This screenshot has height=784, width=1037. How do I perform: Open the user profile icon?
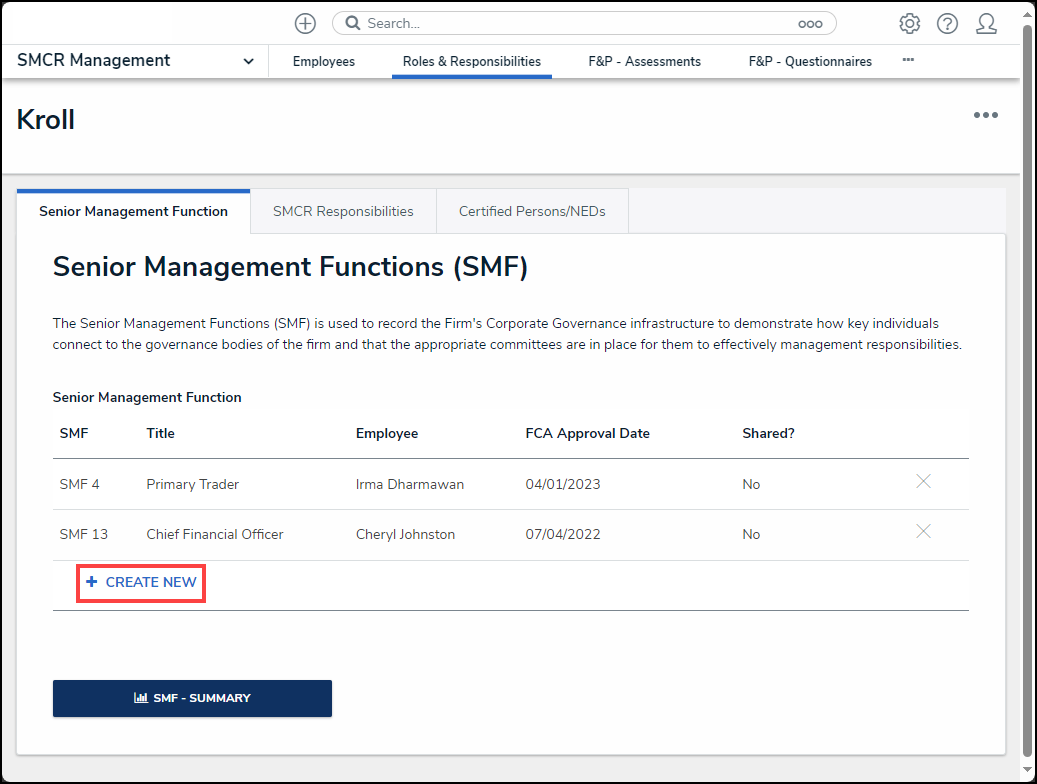point(986,23)
